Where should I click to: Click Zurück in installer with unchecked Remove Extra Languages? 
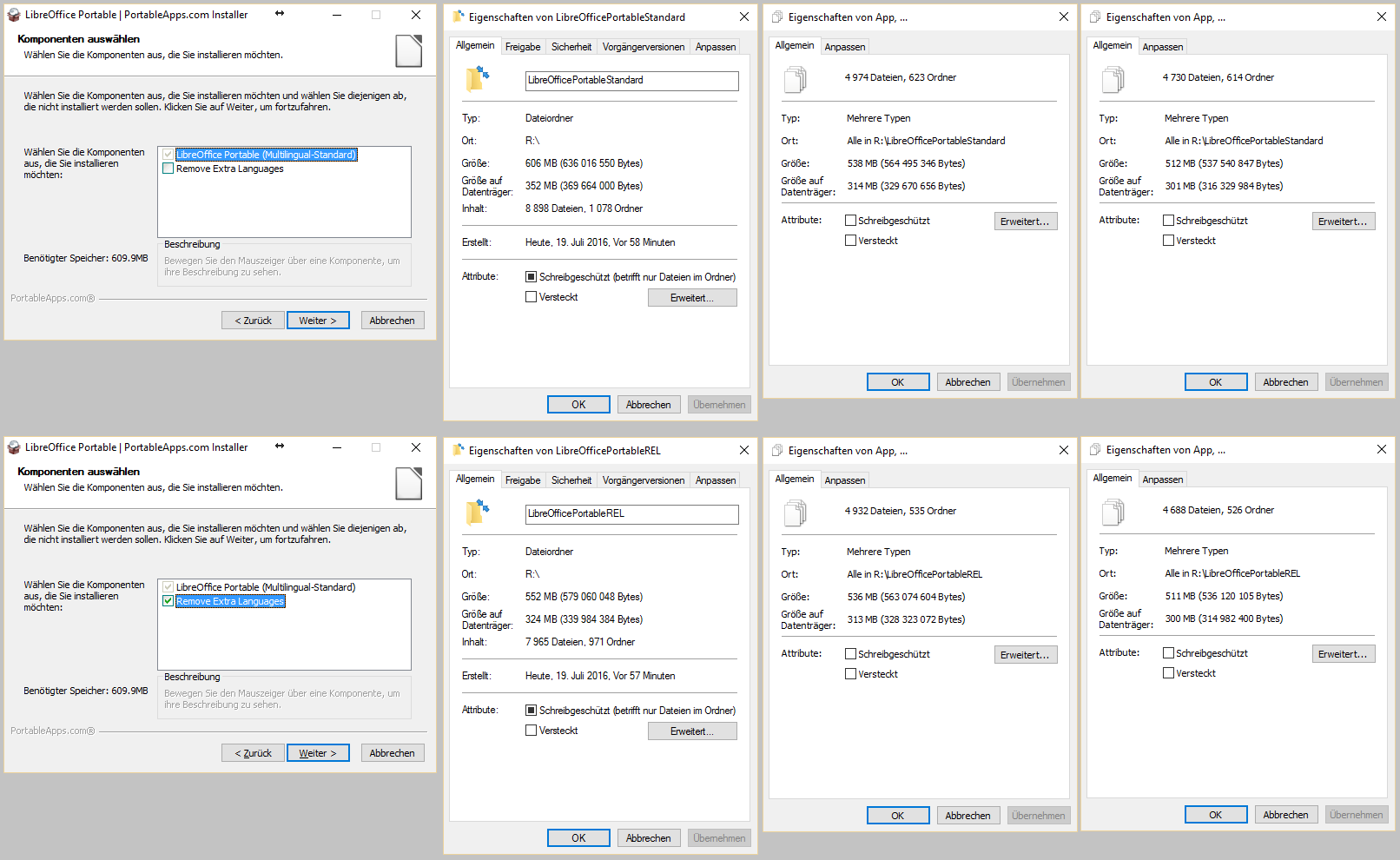pyautogui.click(x=253, y=321)
